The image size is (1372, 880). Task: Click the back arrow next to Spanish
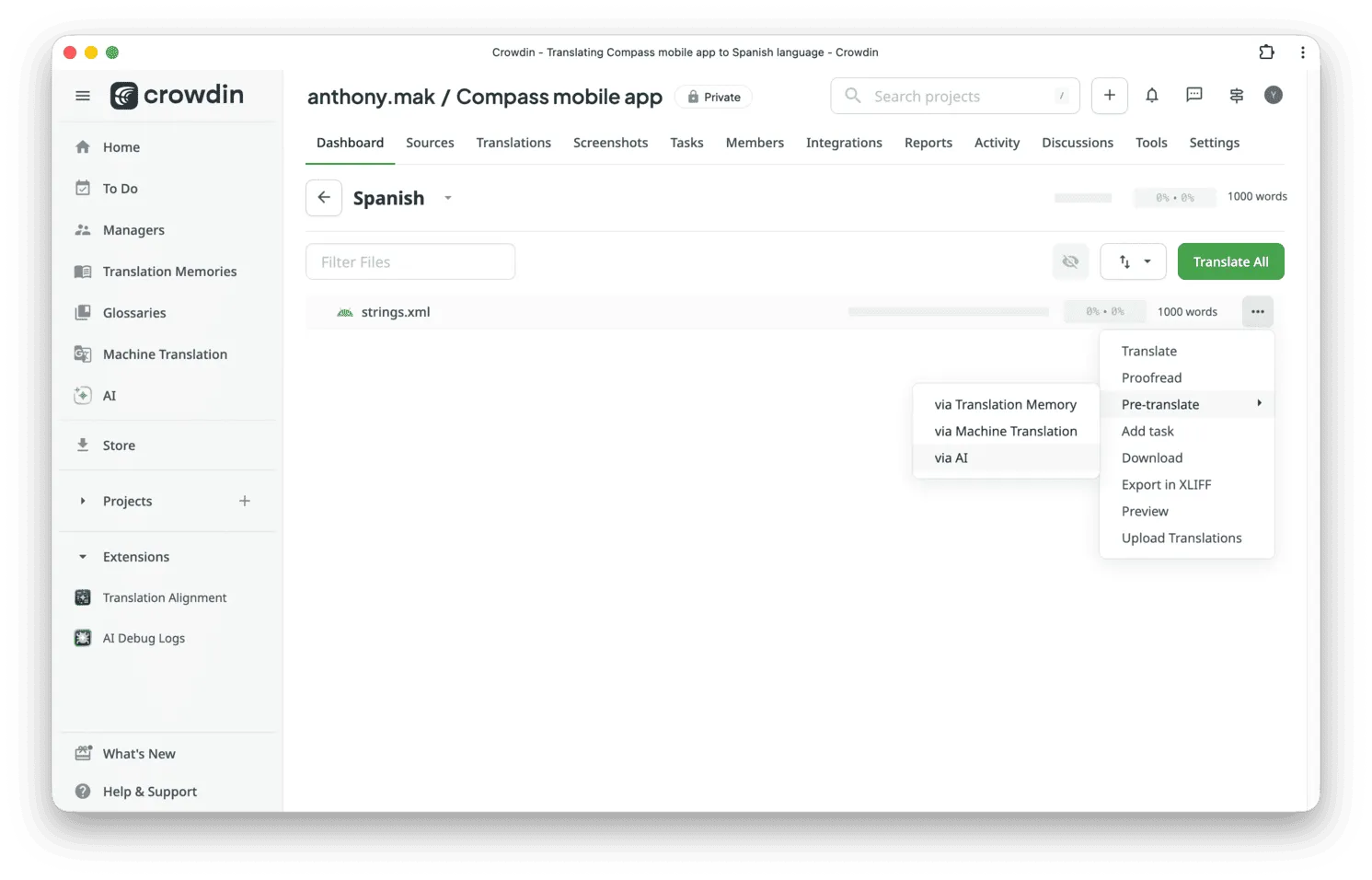tap(323, 197)
